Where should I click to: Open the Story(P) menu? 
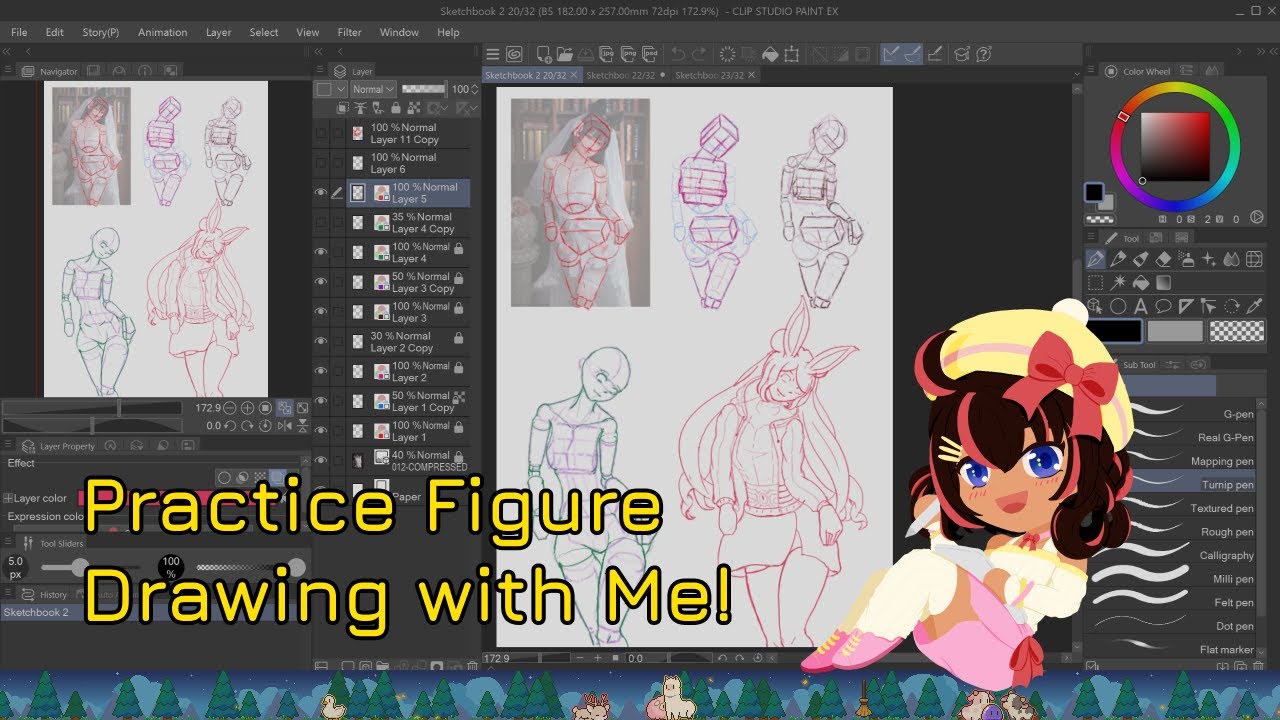(x=100, y=32)
